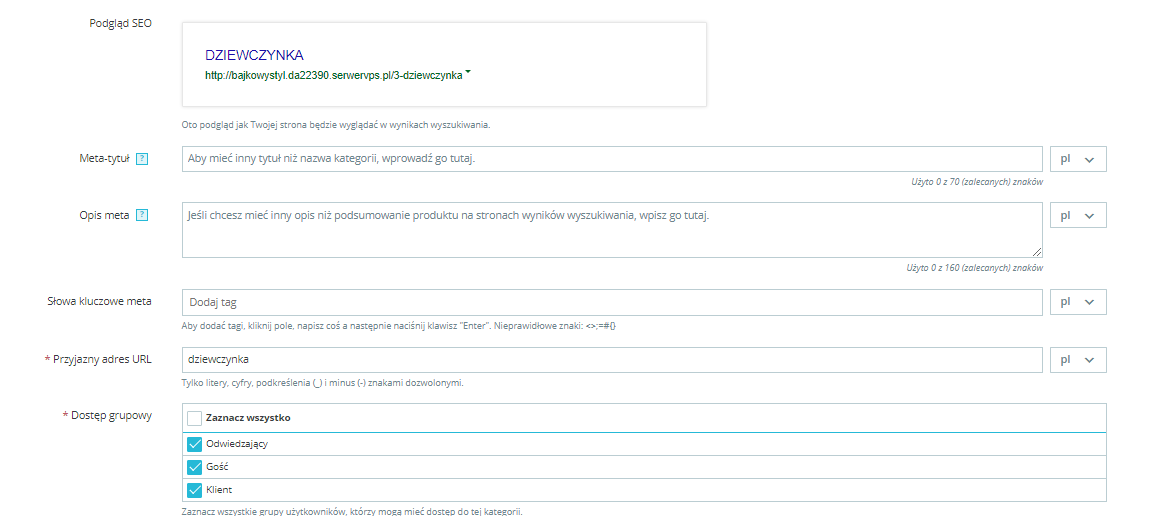Open the language dropdown for Słowa kluczowe meta

(1078, 302)
